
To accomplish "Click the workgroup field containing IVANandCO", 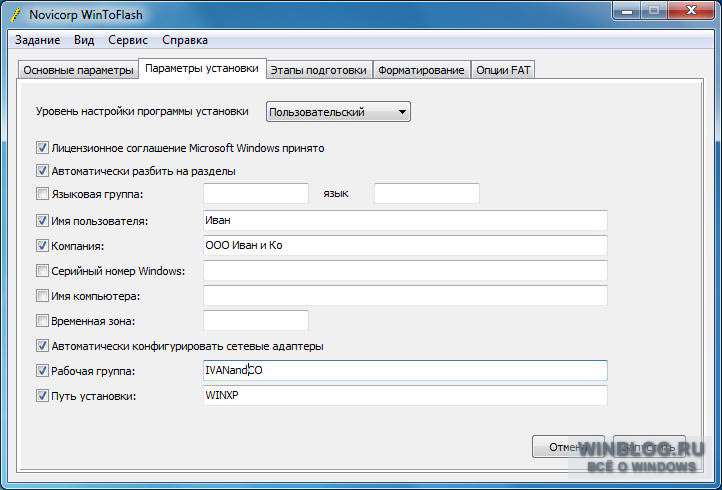I will pyautogui.click(x=405, y=371).
